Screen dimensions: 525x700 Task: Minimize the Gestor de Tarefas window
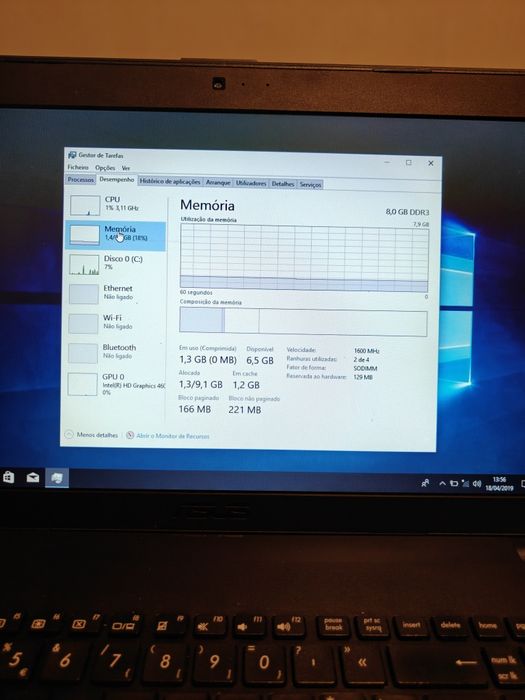coord(387,162)
